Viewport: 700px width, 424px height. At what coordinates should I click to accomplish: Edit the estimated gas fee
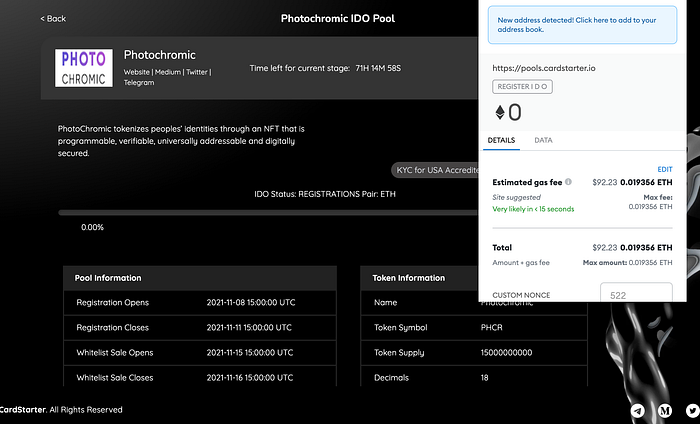pos(665,169)
